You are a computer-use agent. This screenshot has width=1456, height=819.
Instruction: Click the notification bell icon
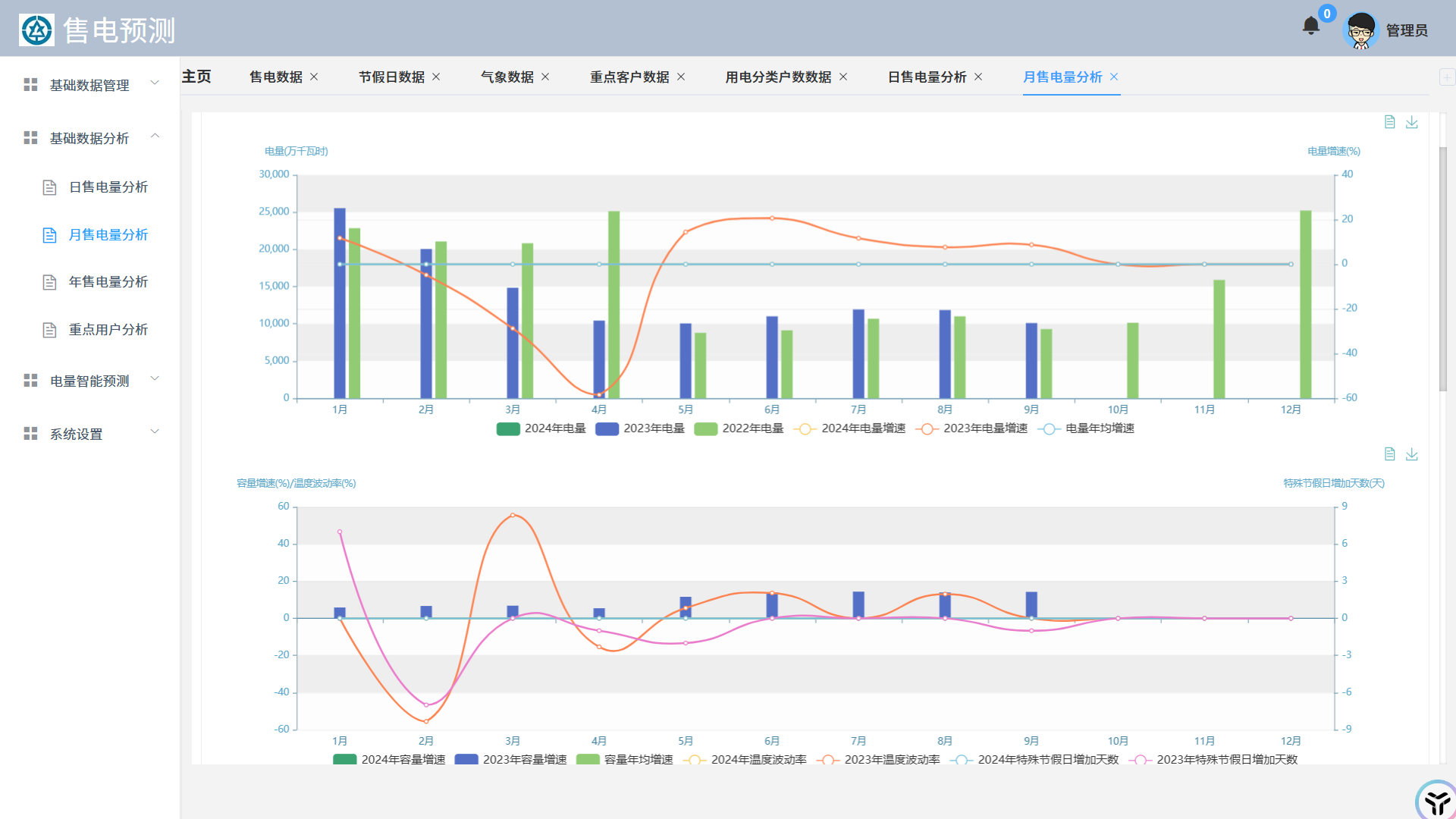[1310, 27]
